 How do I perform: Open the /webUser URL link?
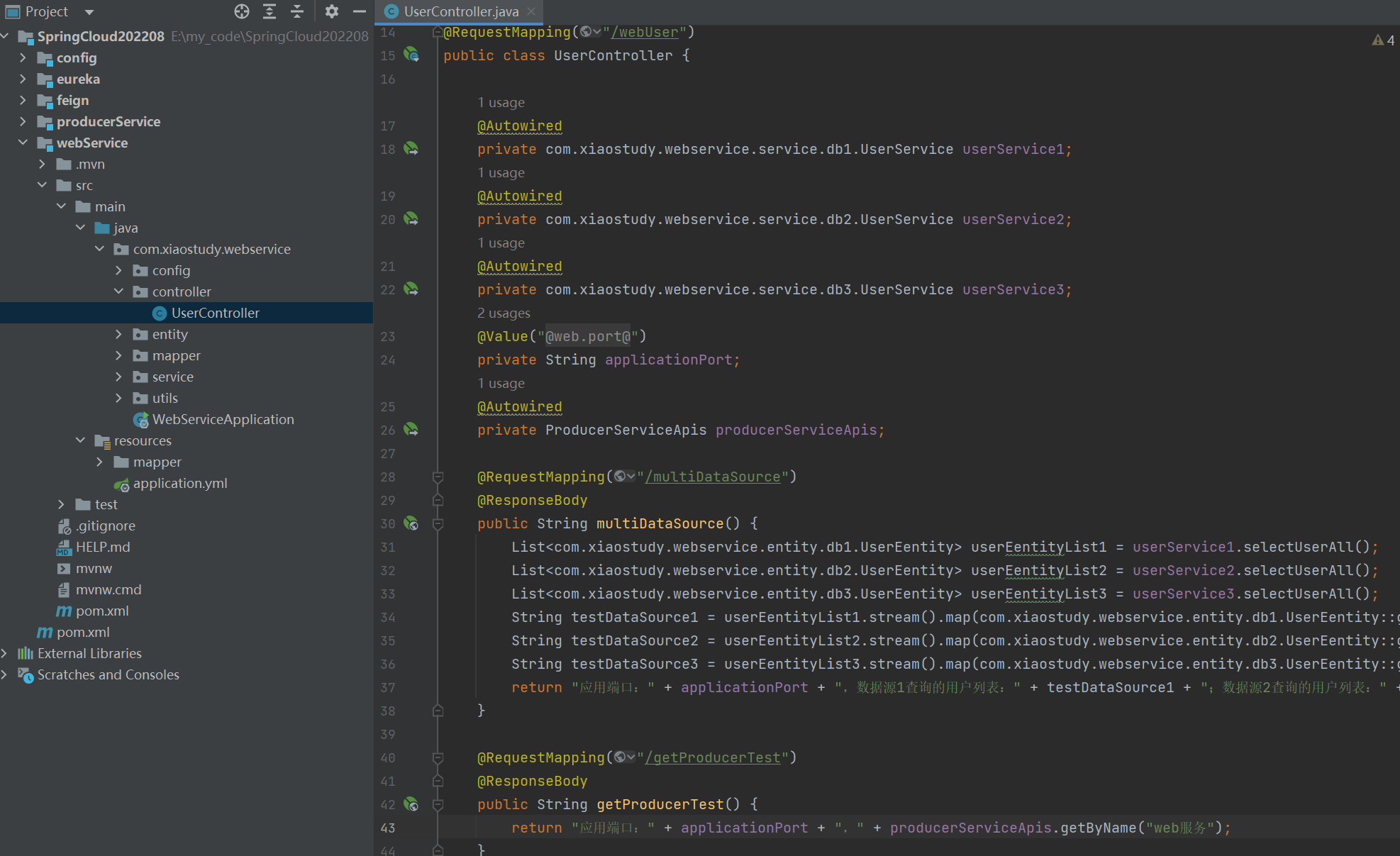click(645, 32)
